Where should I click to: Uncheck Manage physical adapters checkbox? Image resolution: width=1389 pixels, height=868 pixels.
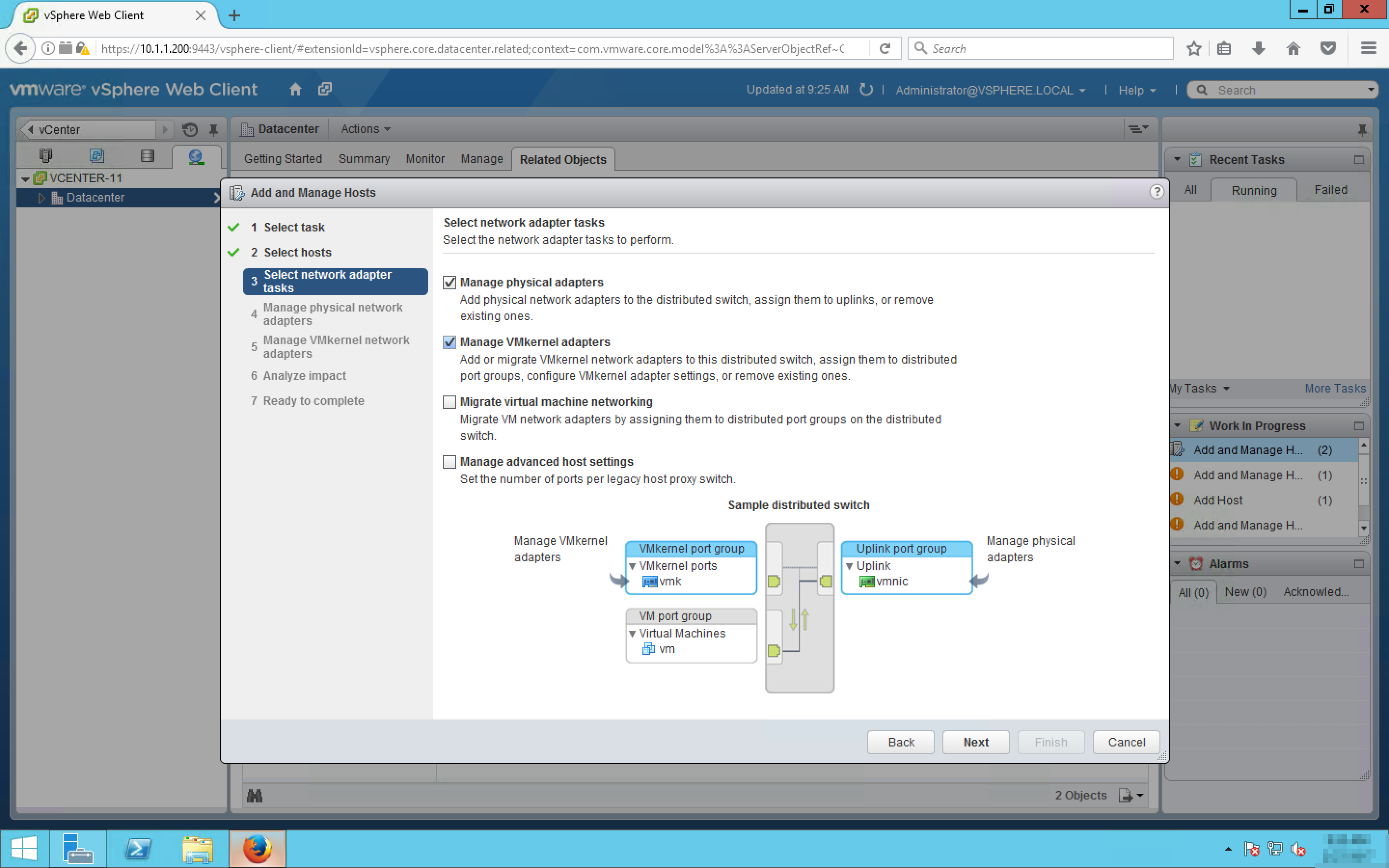click(x=449, y=283)
